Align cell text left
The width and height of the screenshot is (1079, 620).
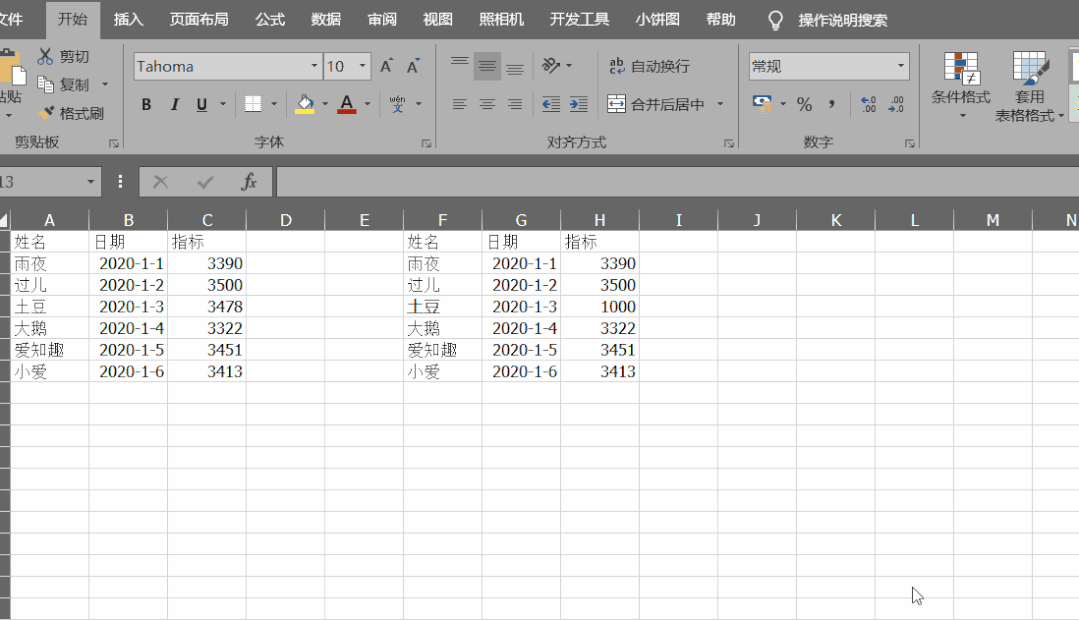pyautogui.click(x=460, y=104)
